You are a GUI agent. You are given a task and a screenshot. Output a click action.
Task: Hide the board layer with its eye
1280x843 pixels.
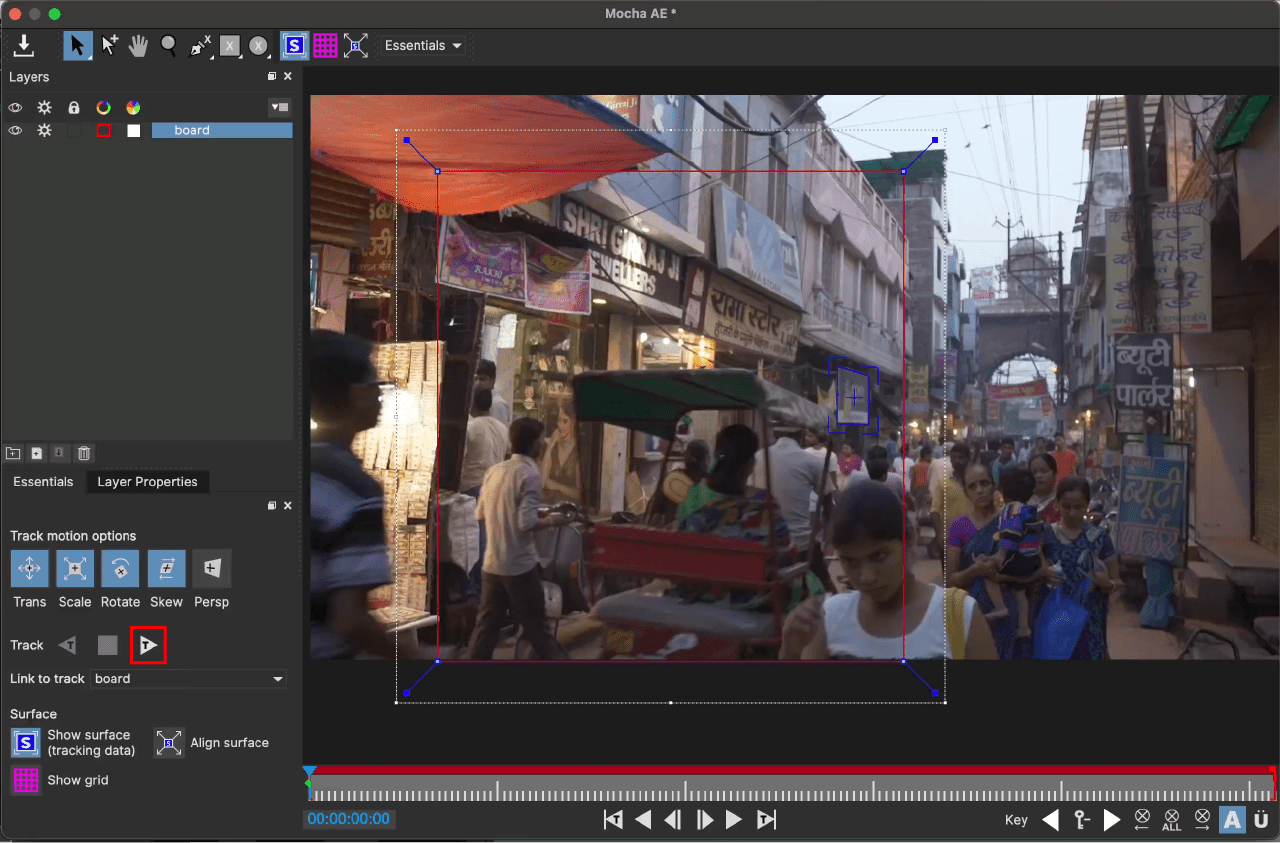point(15,131)
